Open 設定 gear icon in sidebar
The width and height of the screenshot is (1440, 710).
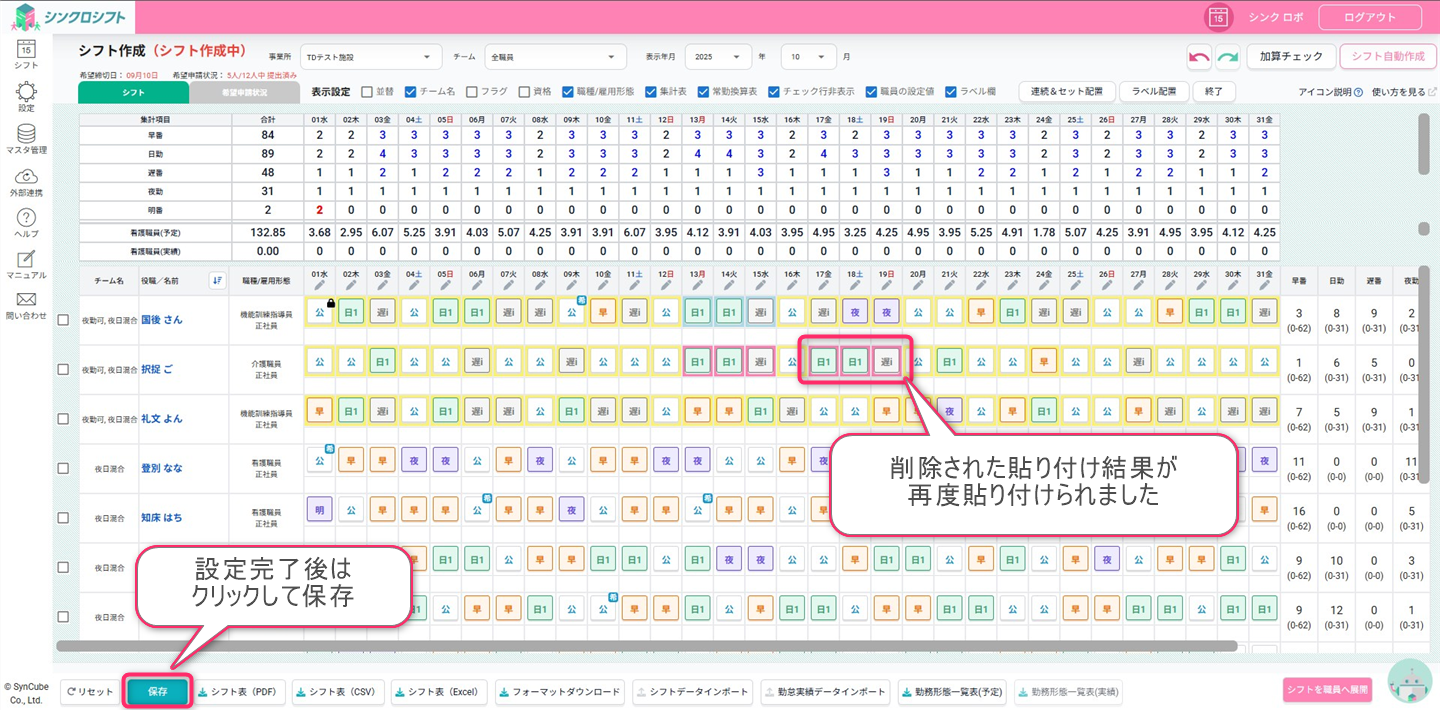click(x=26, y=92)
